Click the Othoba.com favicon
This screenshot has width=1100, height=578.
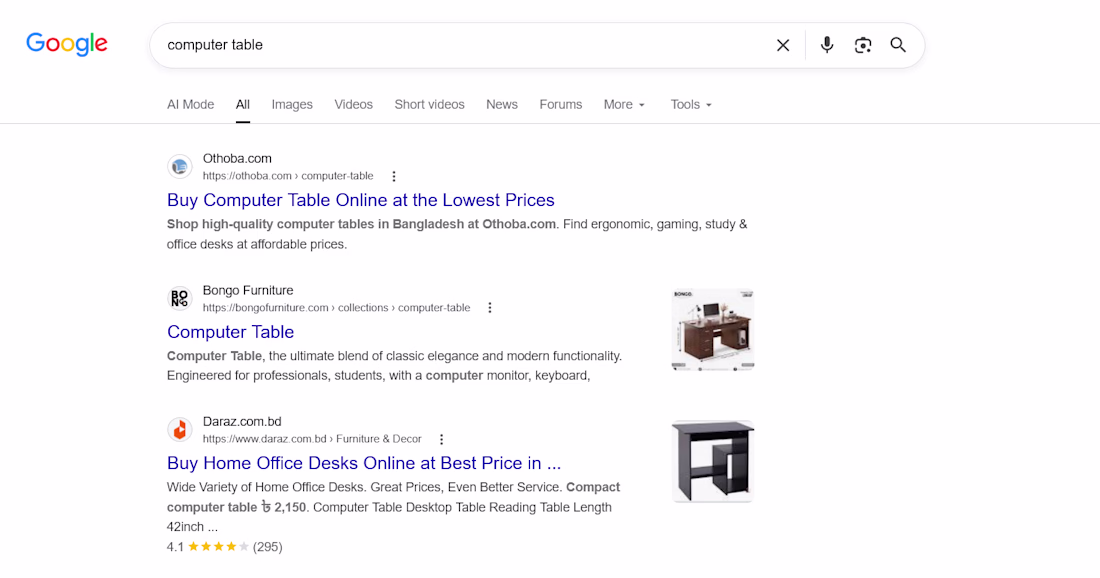click(x=180, y=167)
